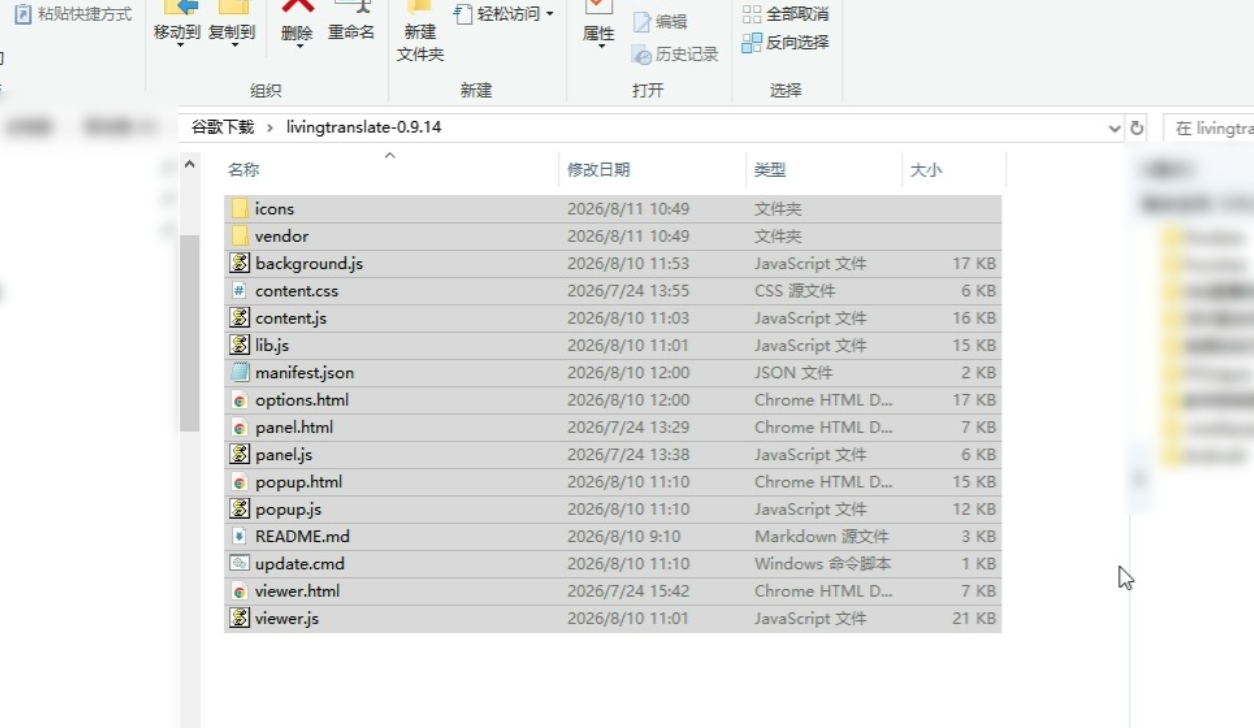The image size is (1254, 728).
Task: Open the address bar history dropdown
Action: (x=1114, y=128)
